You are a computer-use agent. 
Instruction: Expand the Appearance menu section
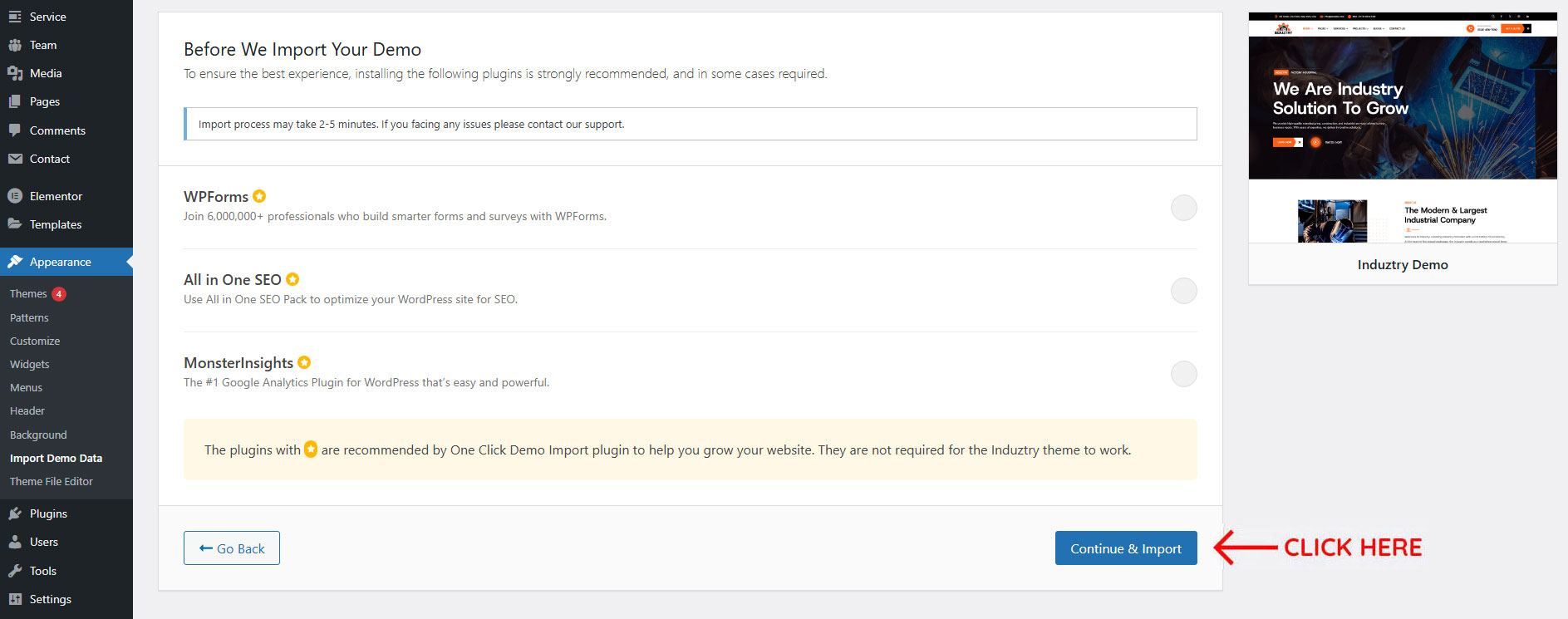(60, 262)
